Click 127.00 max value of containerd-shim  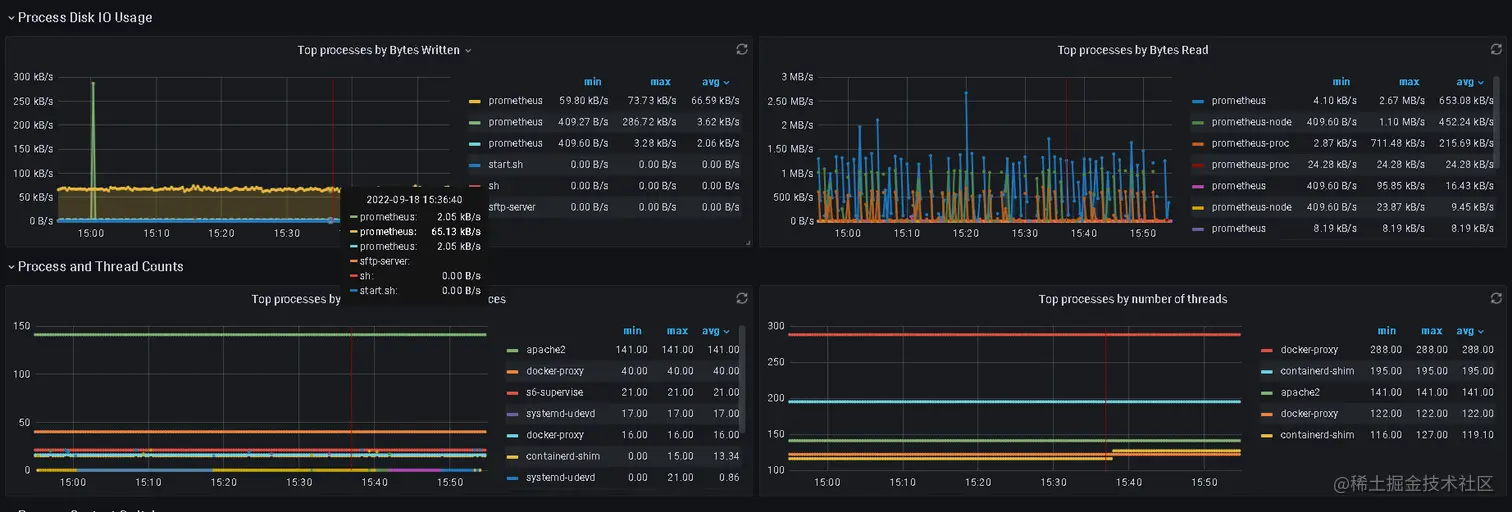[x=1432, y=435]
